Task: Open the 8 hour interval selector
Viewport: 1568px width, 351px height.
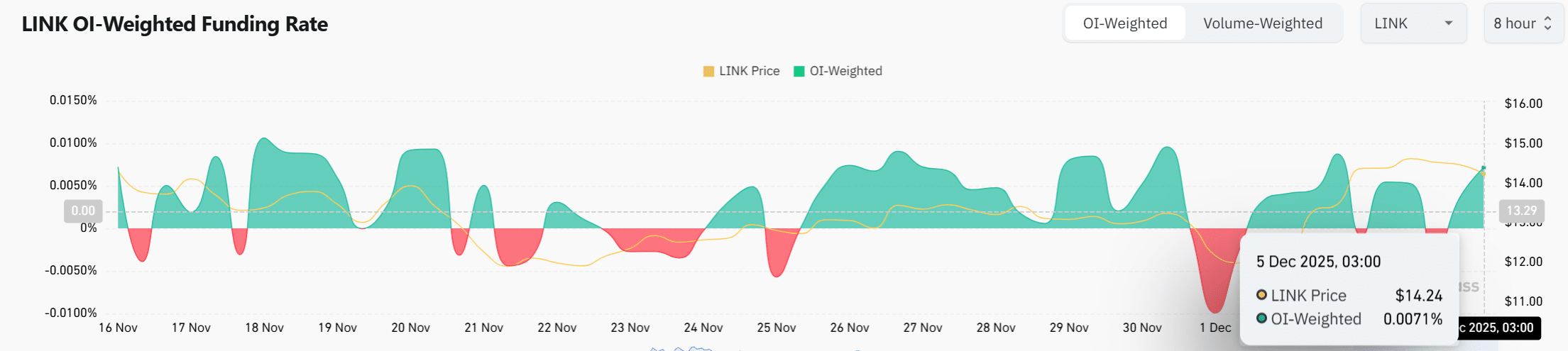Action: click(1522, 23)
